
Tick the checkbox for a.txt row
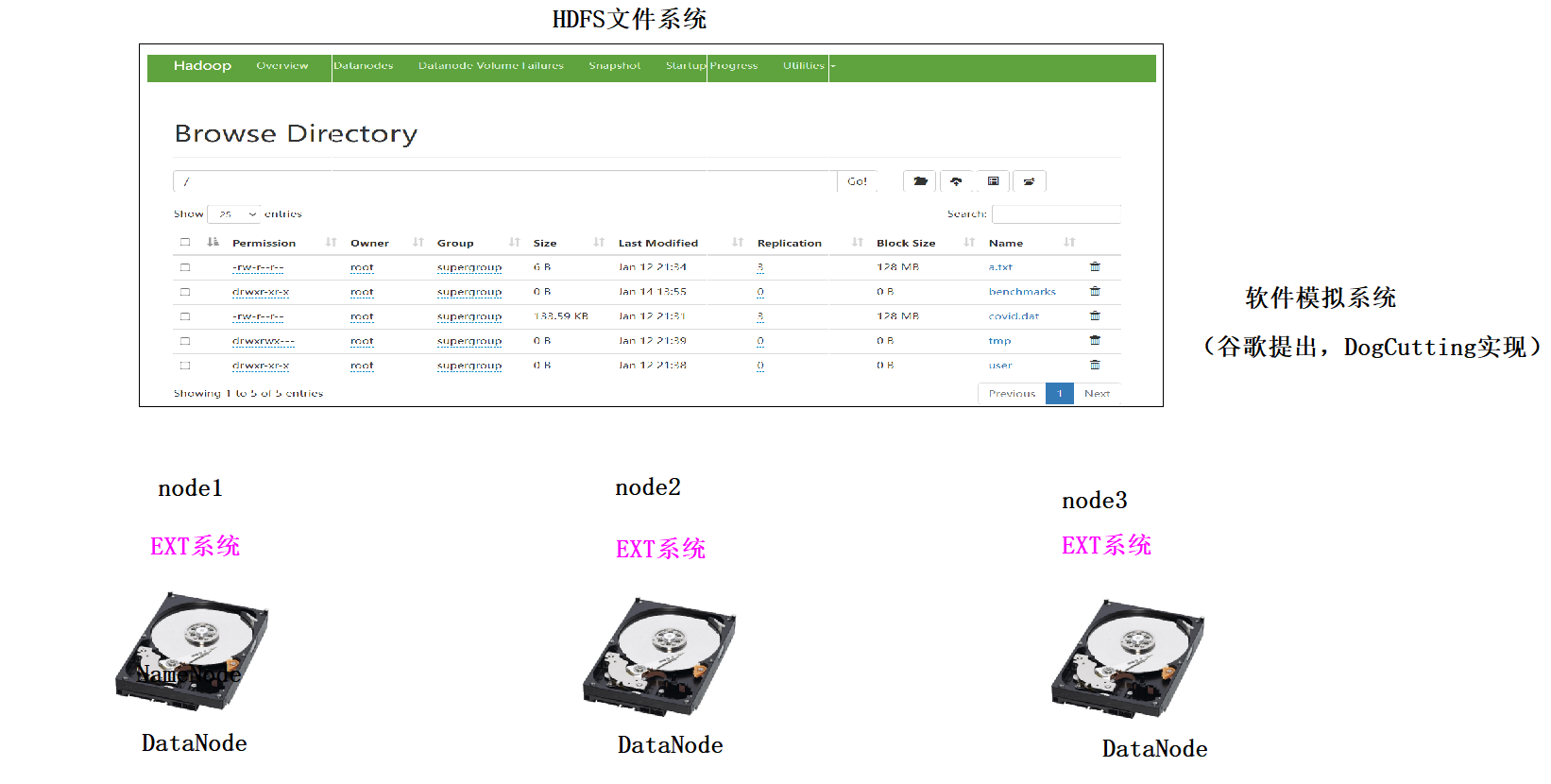[185, 267]
